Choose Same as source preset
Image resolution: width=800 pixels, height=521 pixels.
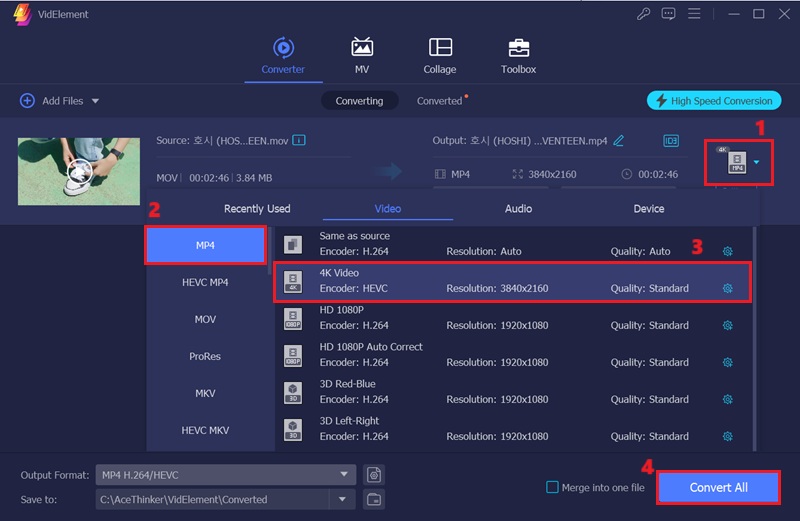click(513, 244)
